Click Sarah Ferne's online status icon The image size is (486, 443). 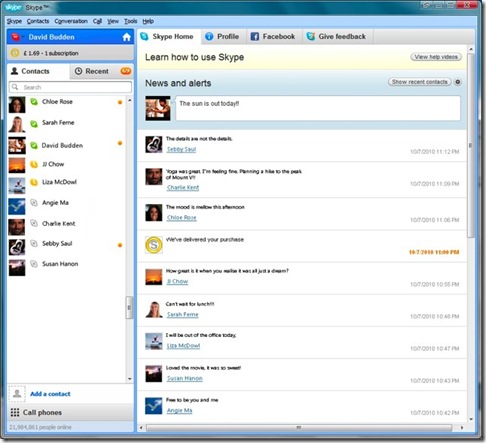34,124
